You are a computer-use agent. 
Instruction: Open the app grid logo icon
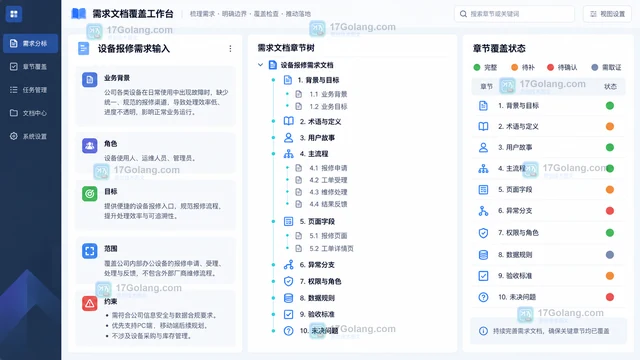click(14, 14)
